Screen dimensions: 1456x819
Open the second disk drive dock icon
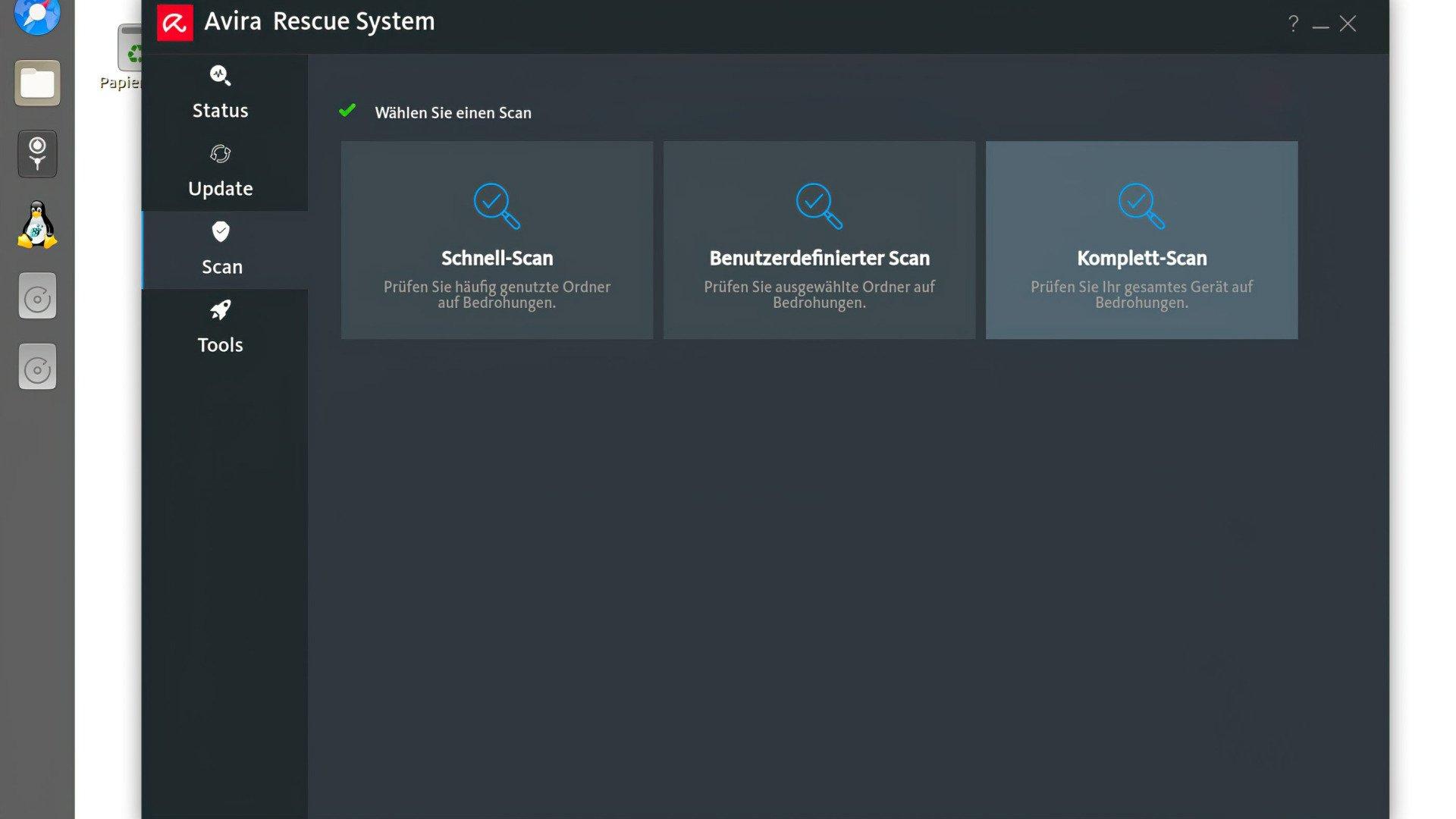coord(37,367)
